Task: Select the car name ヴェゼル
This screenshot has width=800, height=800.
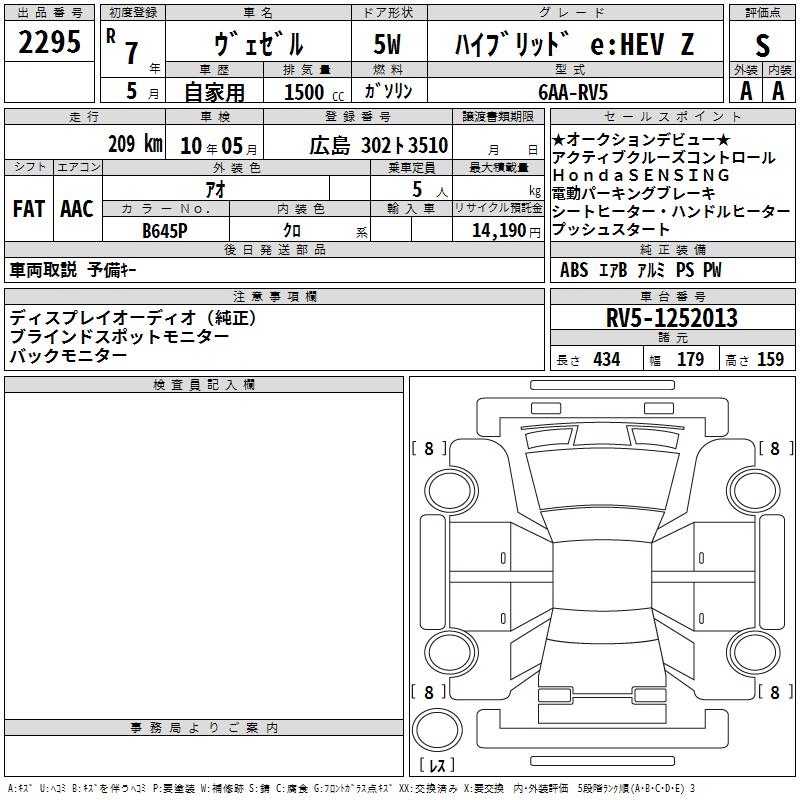Action: coord(259,44)
